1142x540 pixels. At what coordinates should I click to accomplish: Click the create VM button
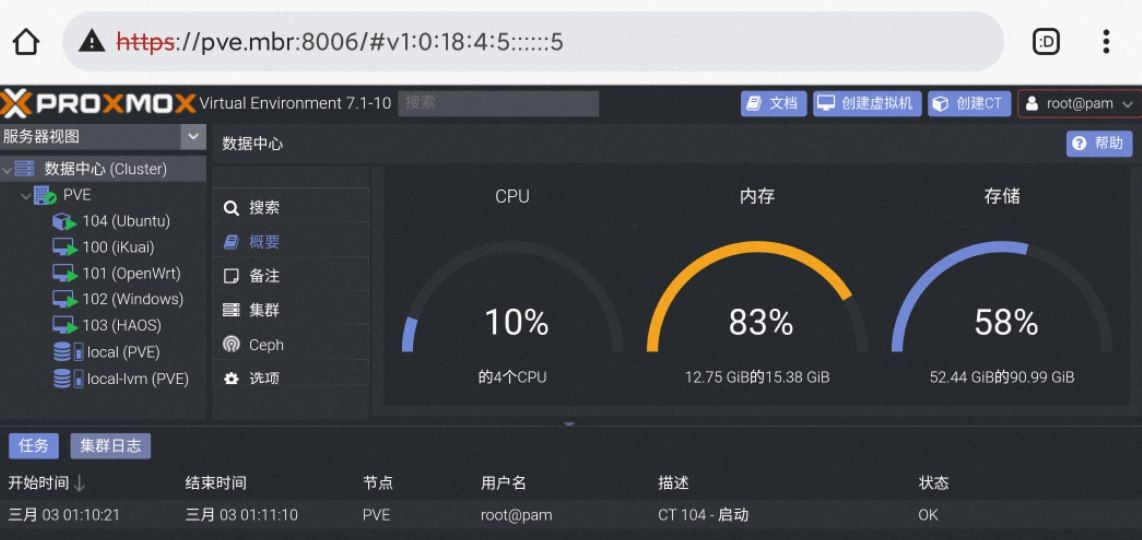pos(867,103)
